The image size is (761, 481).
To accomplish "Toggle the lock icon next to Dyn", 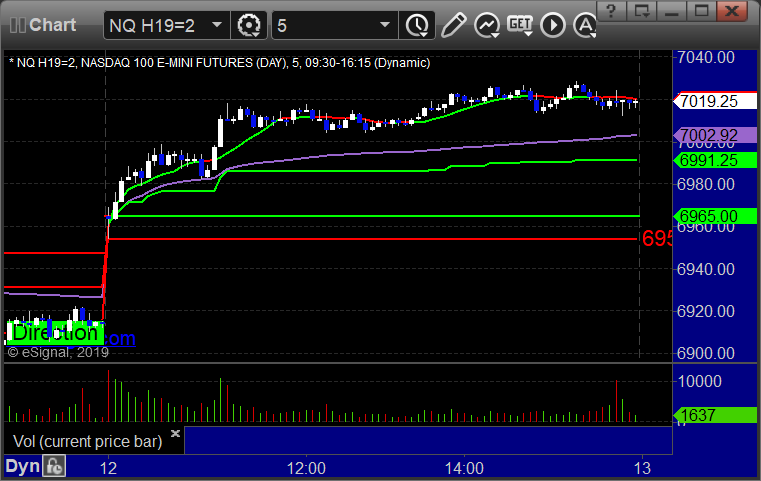I will pyautogui.click(x=54, y=466).
